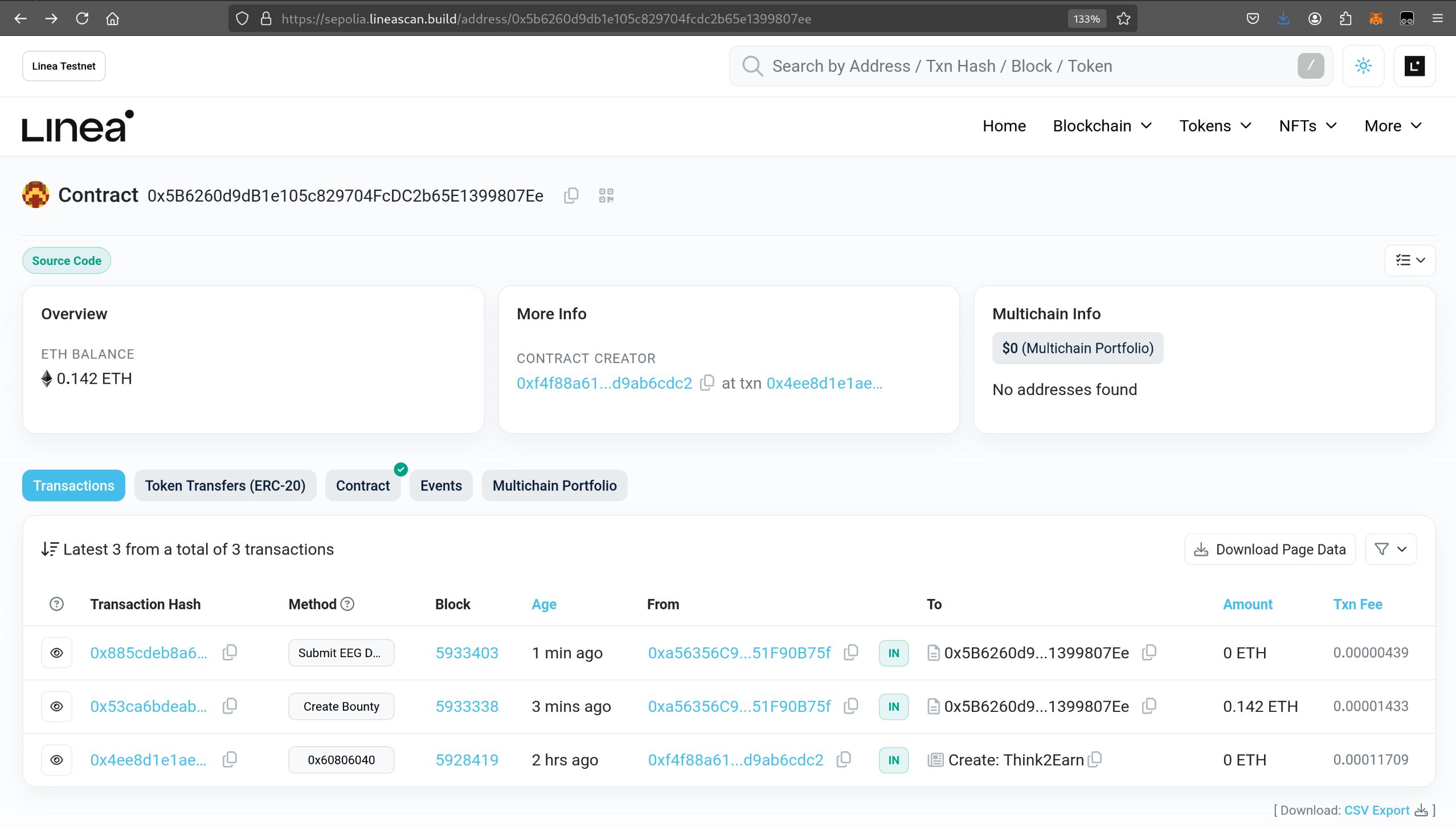Click the Txn Fee column header

[x=1357, y=604]
